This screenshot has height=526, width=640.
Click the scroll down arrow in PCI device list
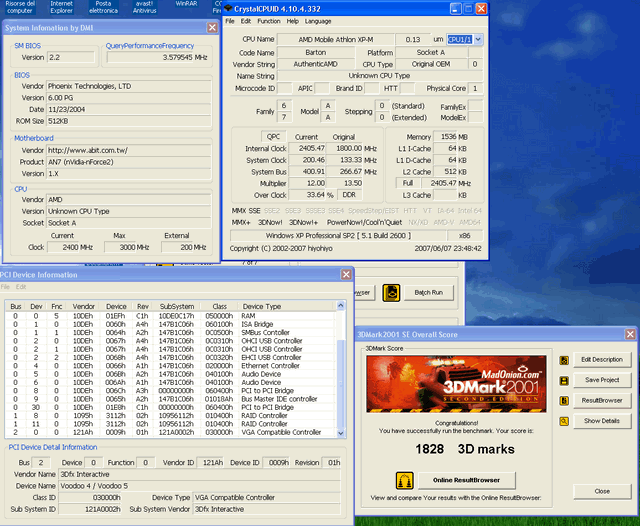click(341, 433)
